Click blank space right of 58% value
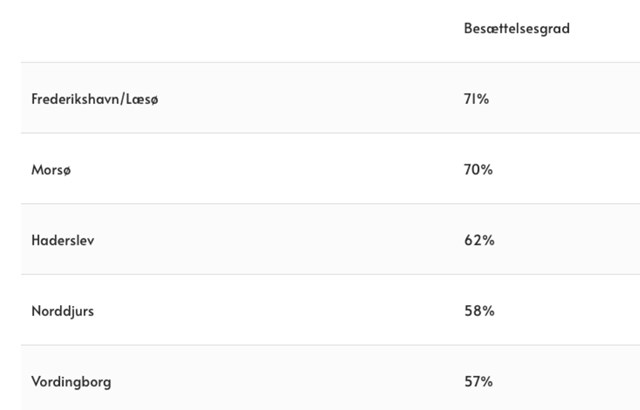 [570, 311]
